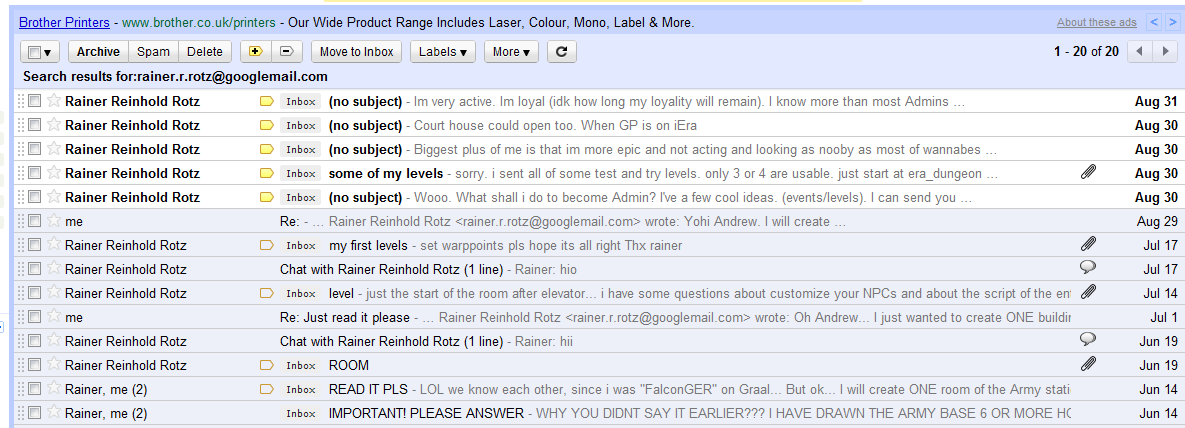Click the Archive button
The height and width of the screenshot is (428, 1185).
[x=98, y=52]
